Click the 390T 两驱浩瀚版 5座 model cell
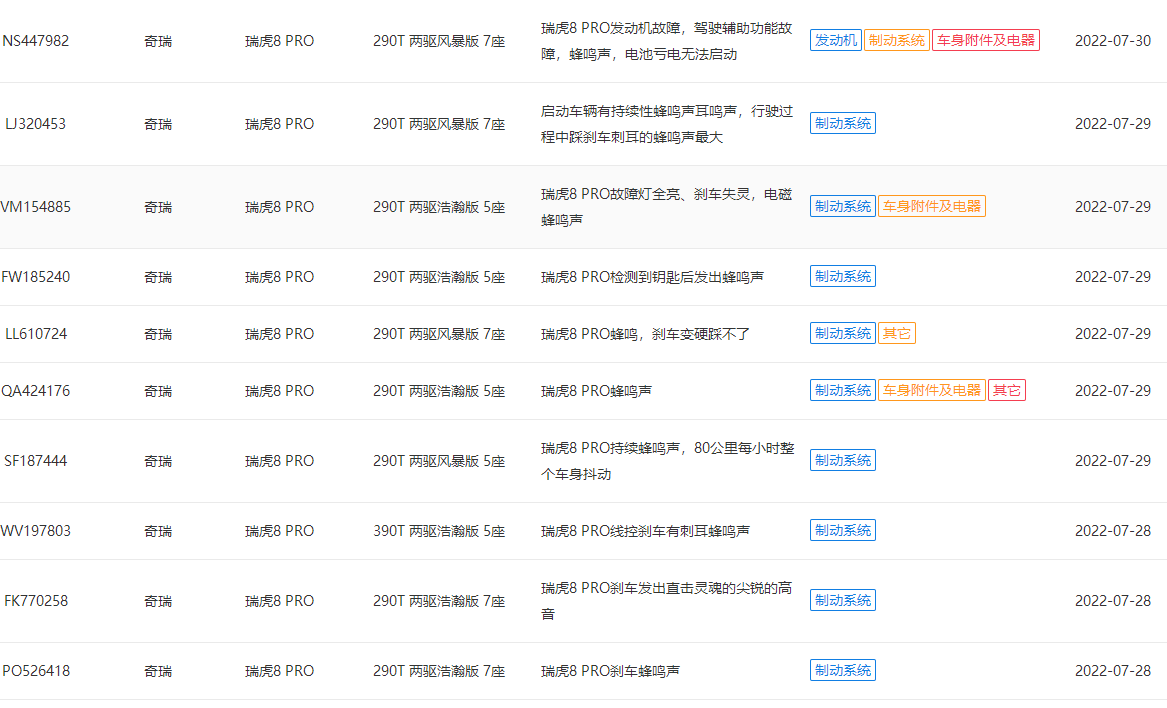This screenshot has width=1167, height=708. 439,531
